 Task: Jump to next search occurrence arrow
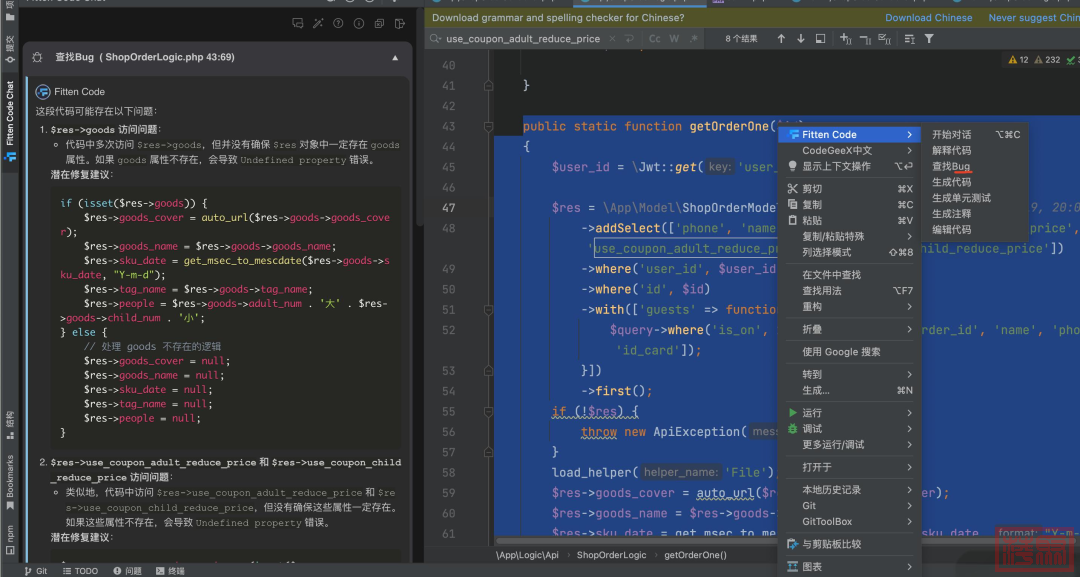(801, 39)
